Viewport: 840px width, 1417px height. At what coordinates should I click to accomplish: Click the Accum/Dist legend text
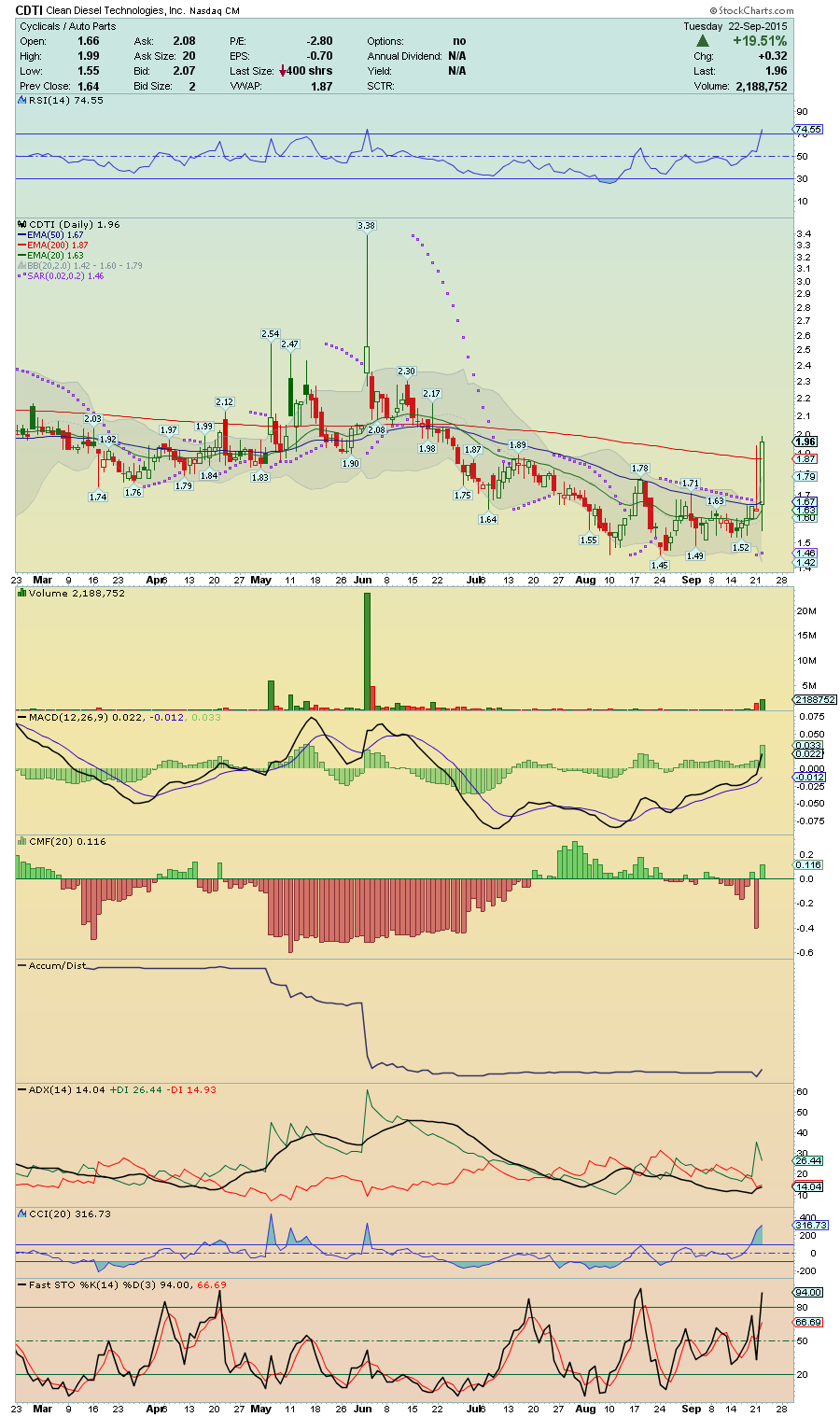(x=57, y=965)
